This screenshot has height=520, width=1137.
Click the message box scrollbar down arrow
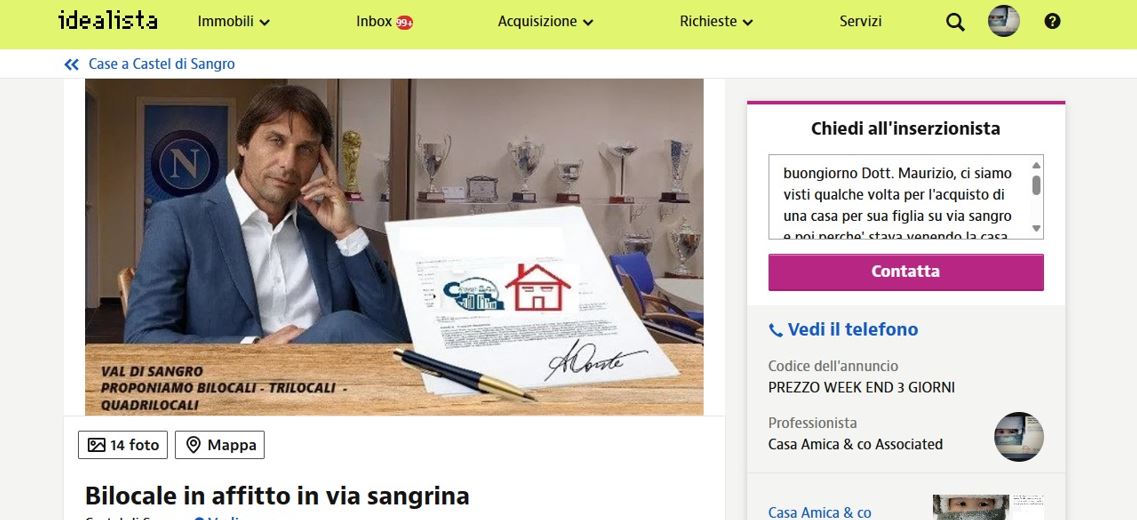pos(1036,228)
